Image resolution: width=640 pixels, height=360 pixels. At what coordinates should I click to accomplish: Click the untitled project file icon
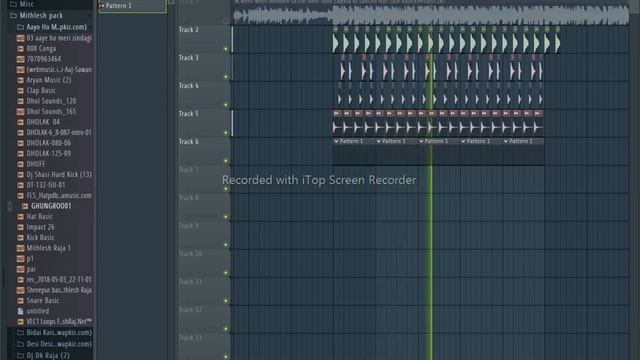click(20, 311)
